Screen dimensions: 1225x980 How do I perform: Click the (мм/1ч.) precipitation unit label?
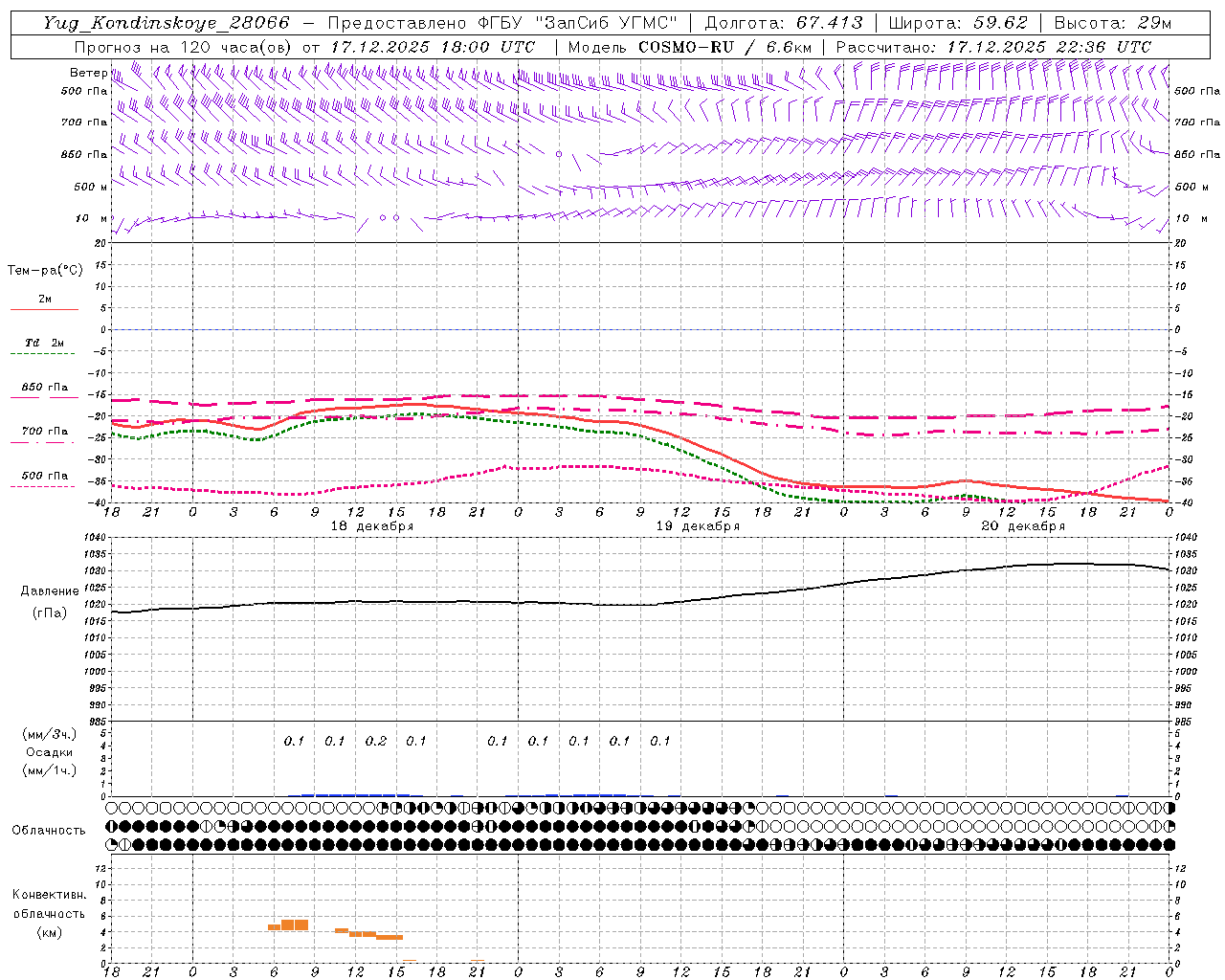[x=49, y=770]
